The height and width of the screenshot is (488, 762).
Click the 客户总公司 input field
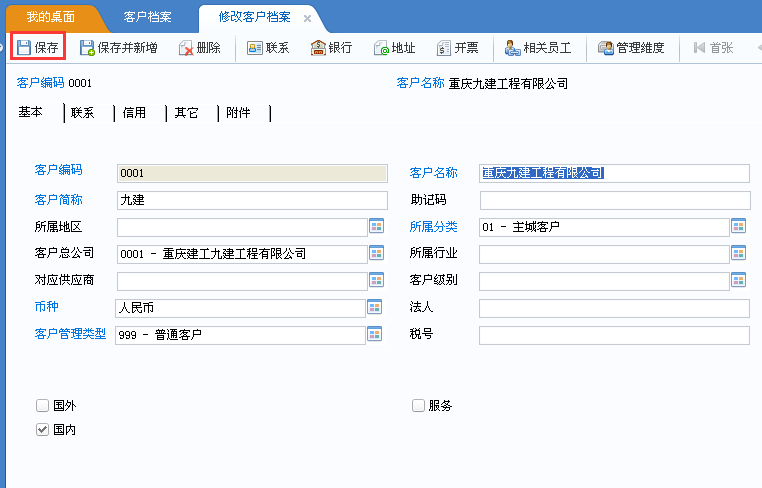click(x=242, y=254)
